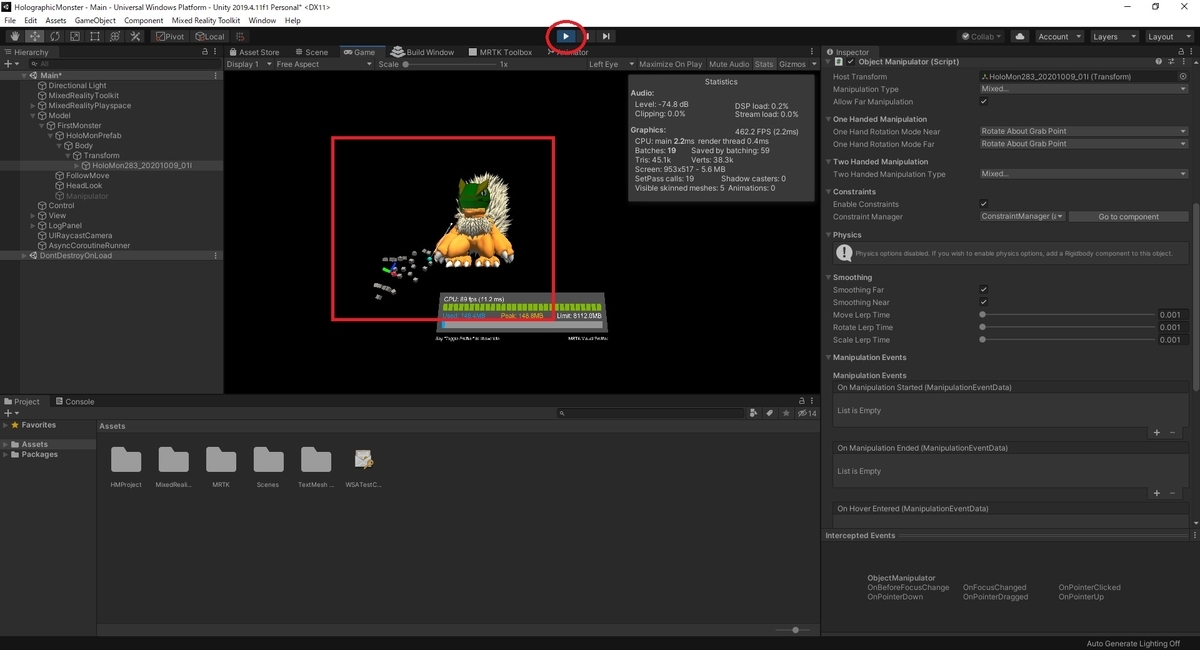The width and height of the screenshot is (1200, 650).
Task: Open the Account dropdown button
Action: coord(1058,36)
